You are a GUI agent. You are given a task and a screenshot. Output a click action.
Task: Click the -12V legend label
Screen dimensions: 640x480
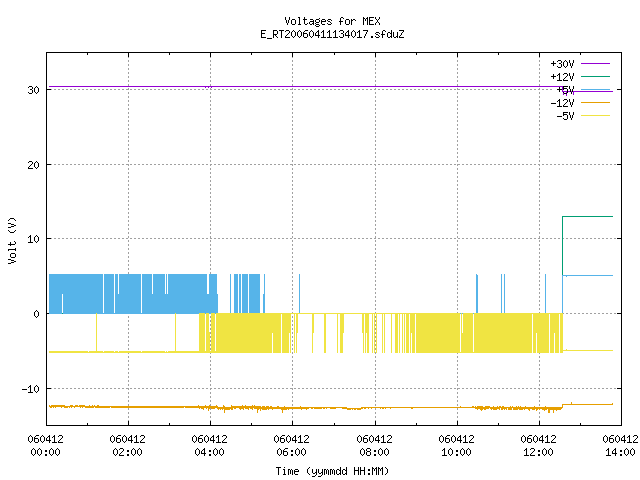[x=562, y=103]
